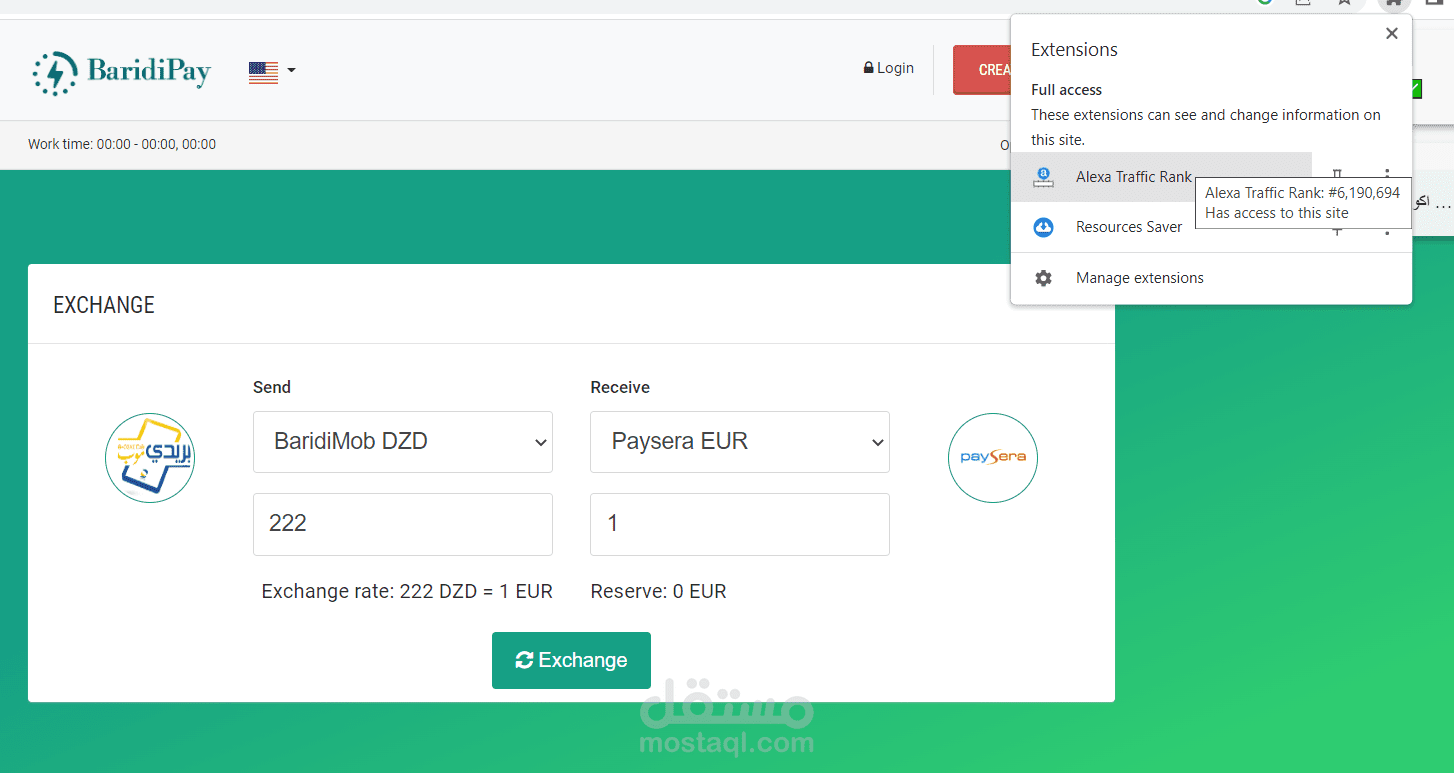Click the EXCHANGE panel heading
This screenshot has height=773, width=1454.
tap(104, 305)
